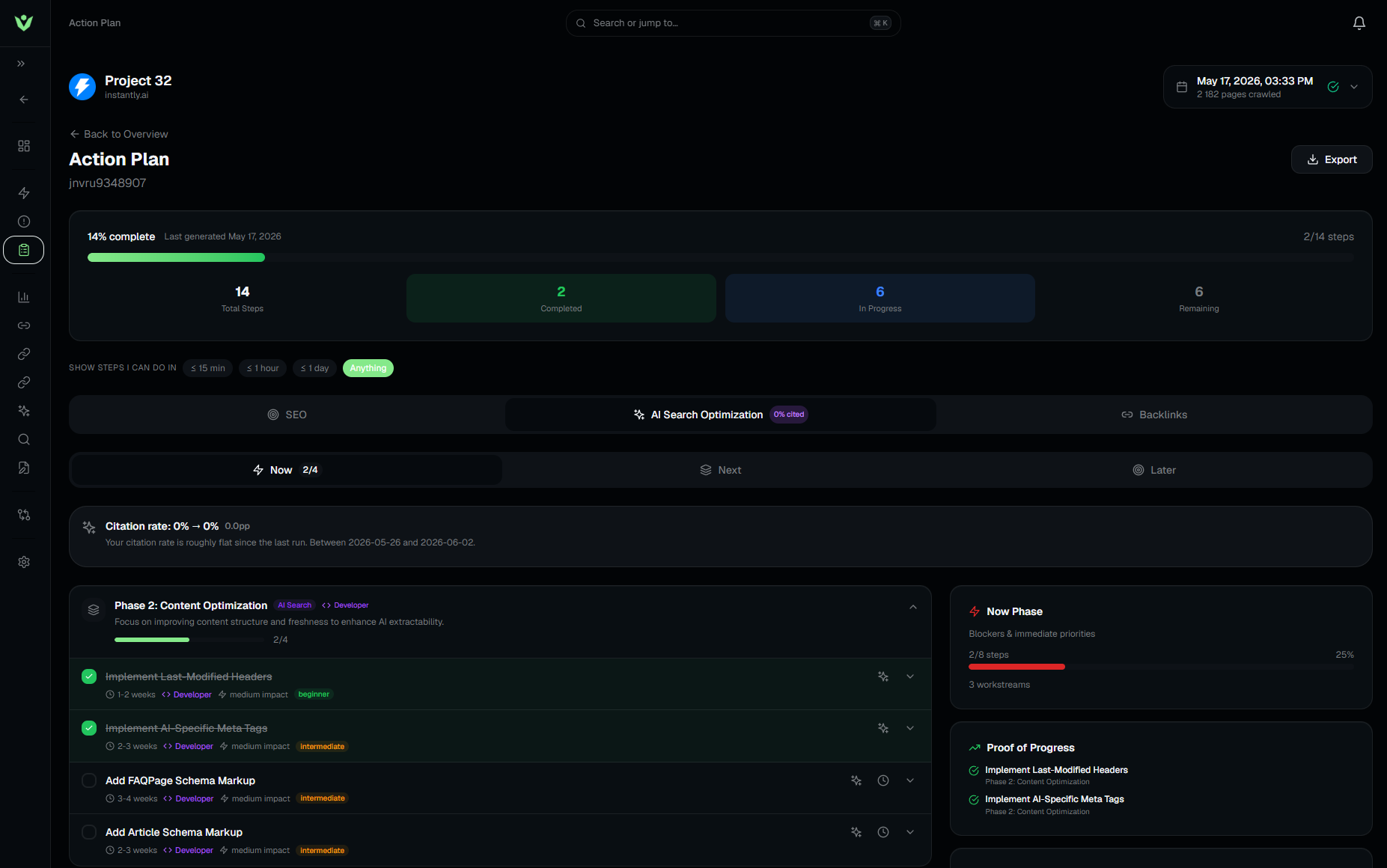Click the lightning bolt icon in the sidebar
This screenshot has width=1387, height=868.
pos(24,193)
